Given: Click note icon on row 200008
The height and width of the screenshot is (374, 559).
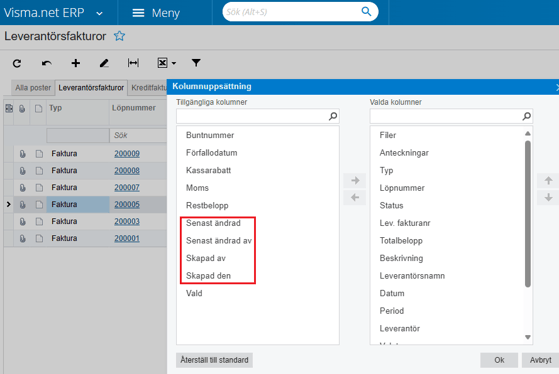Looking at the screenshot, I should pos(39,171).
